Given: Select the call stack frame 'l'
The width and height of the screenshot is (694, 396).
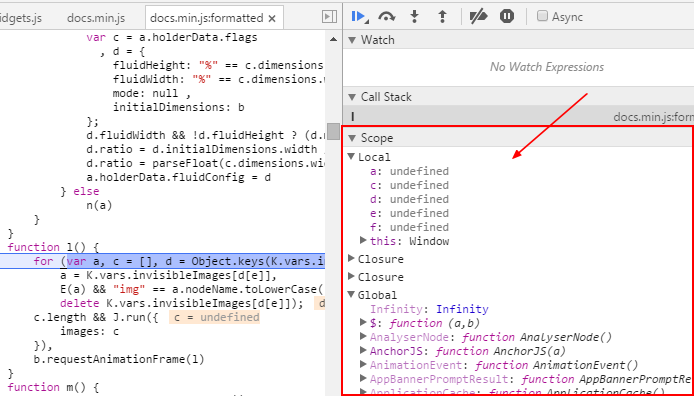Looking at the screenshot, I should click(518, 117).
